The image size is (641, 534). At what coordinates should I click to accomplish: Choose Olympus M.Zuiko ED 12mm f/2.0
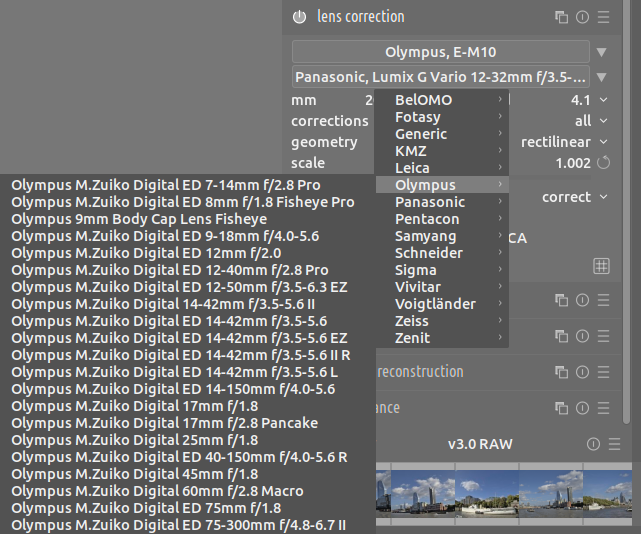(x=188, y=253)
